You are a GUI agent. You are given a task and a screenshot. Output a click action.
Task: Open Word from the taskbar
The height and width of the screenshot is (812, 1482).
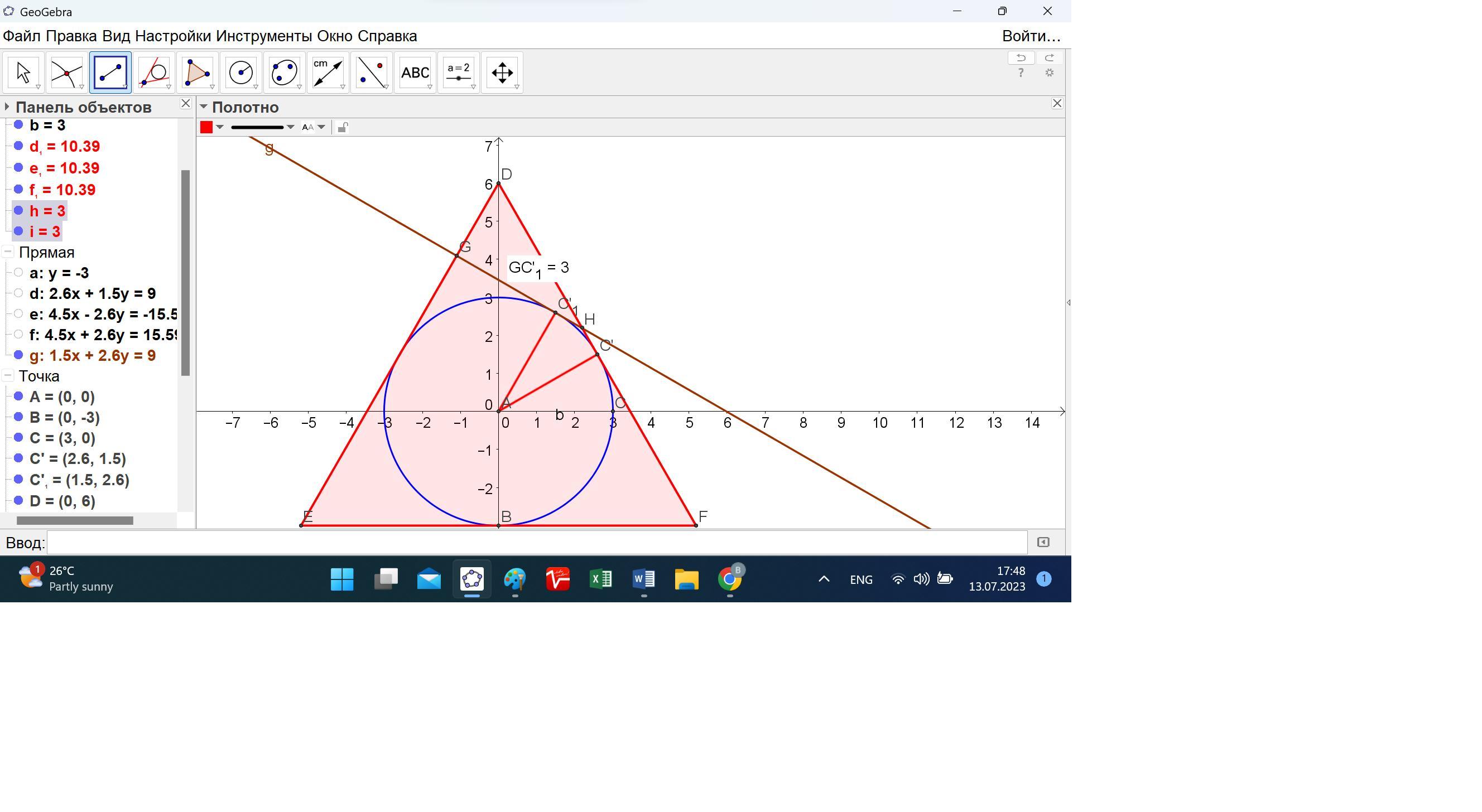pyautogui.click(x=644, y=579)
